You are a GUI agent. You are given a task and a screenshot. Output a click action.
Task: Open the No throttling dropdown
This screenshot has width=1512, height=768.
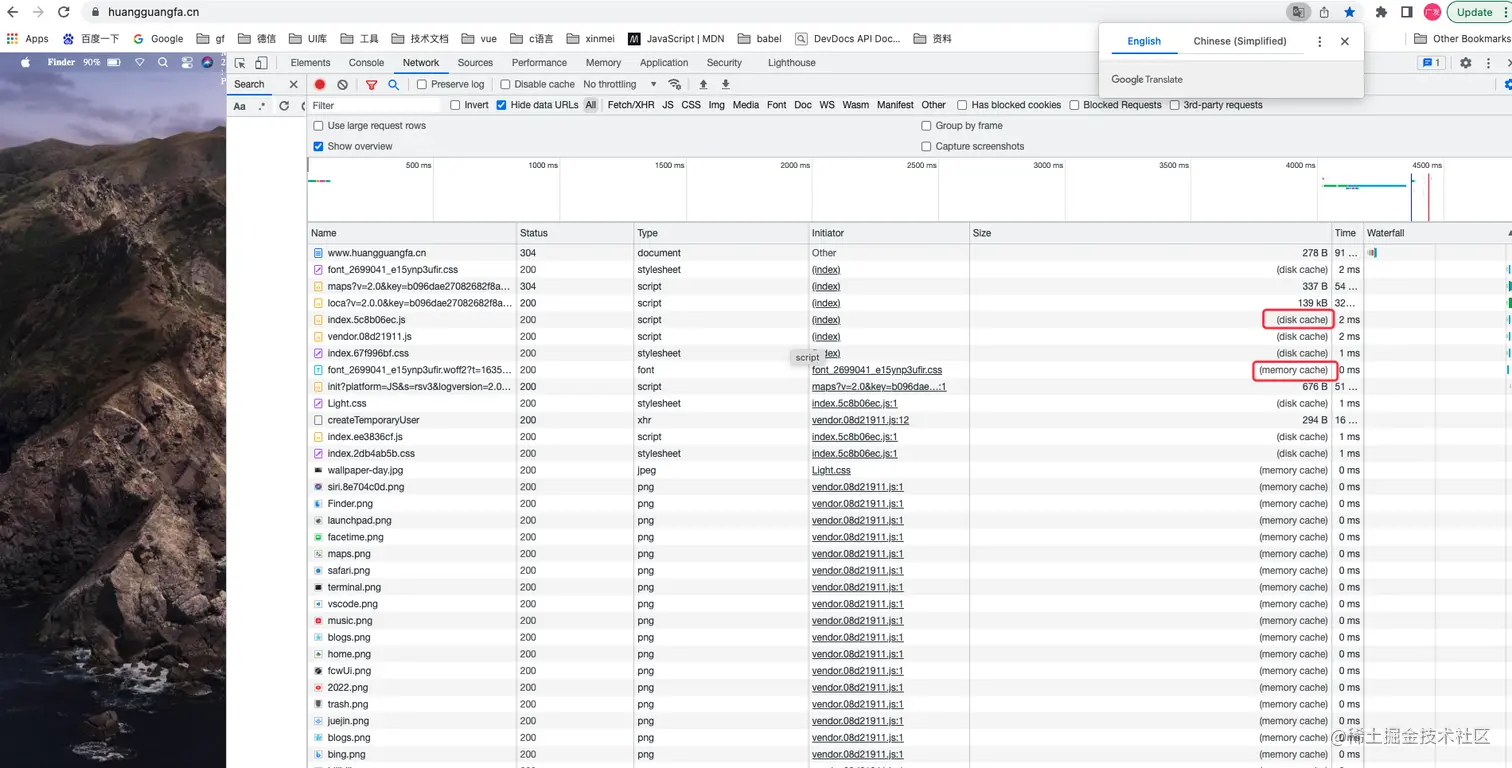tap(620, 85)
